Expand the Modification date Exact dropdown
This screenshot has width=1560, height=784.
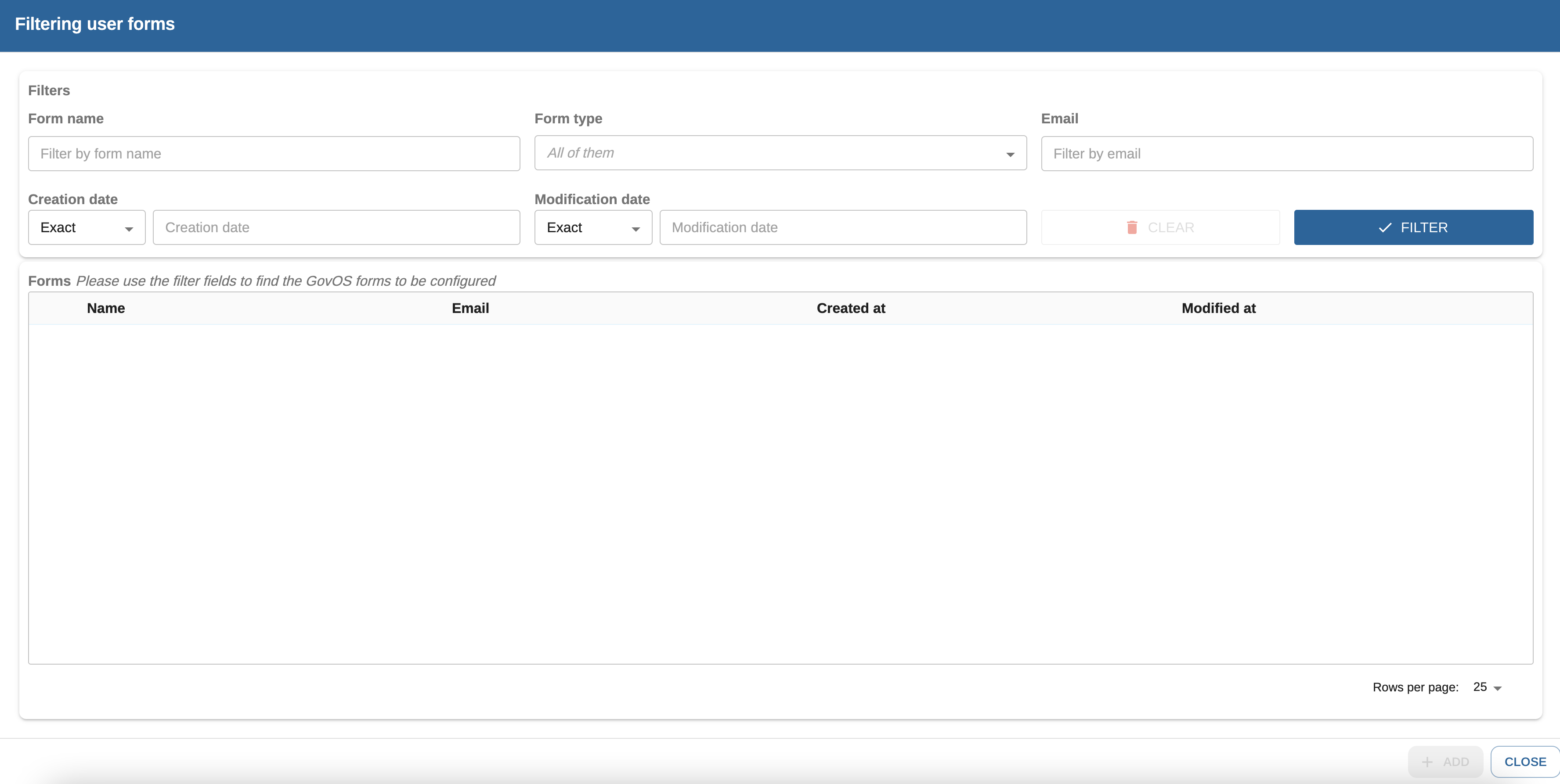point(592,228)
